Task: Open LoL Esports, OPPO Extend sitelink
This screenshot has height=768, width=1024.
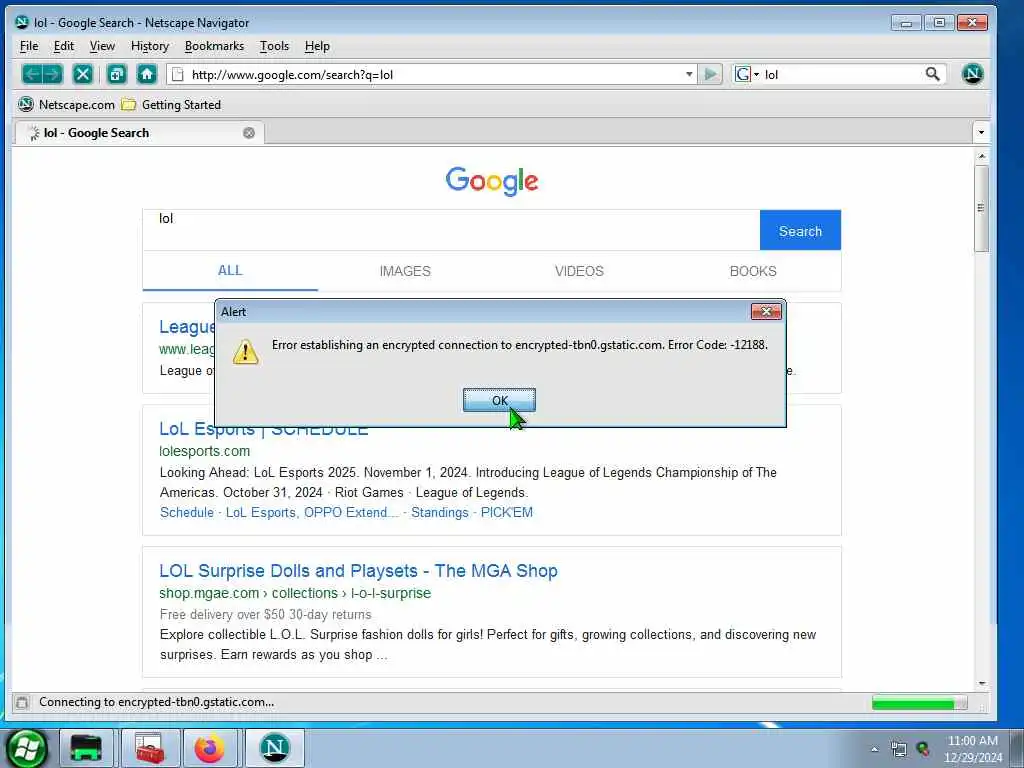Action: tap(312, 513)
